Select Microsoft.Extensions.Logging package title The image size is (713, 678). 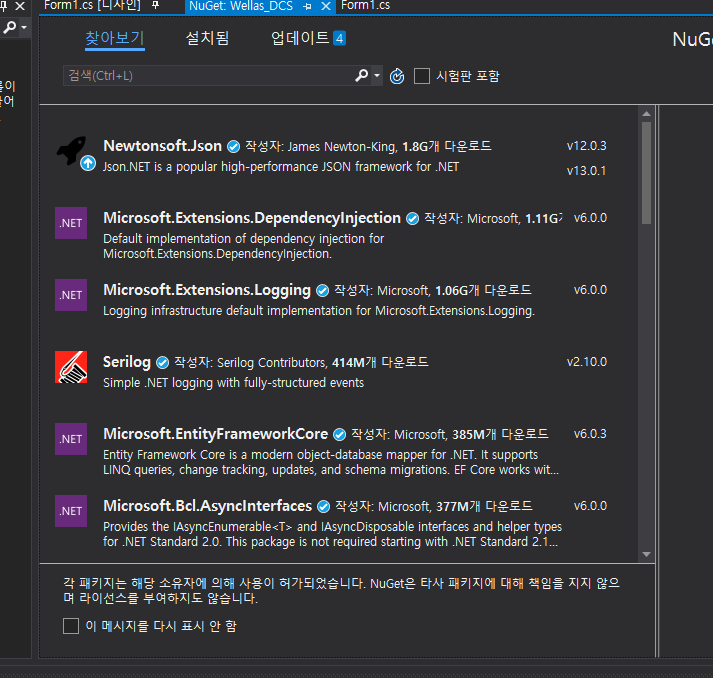(207, 290)
